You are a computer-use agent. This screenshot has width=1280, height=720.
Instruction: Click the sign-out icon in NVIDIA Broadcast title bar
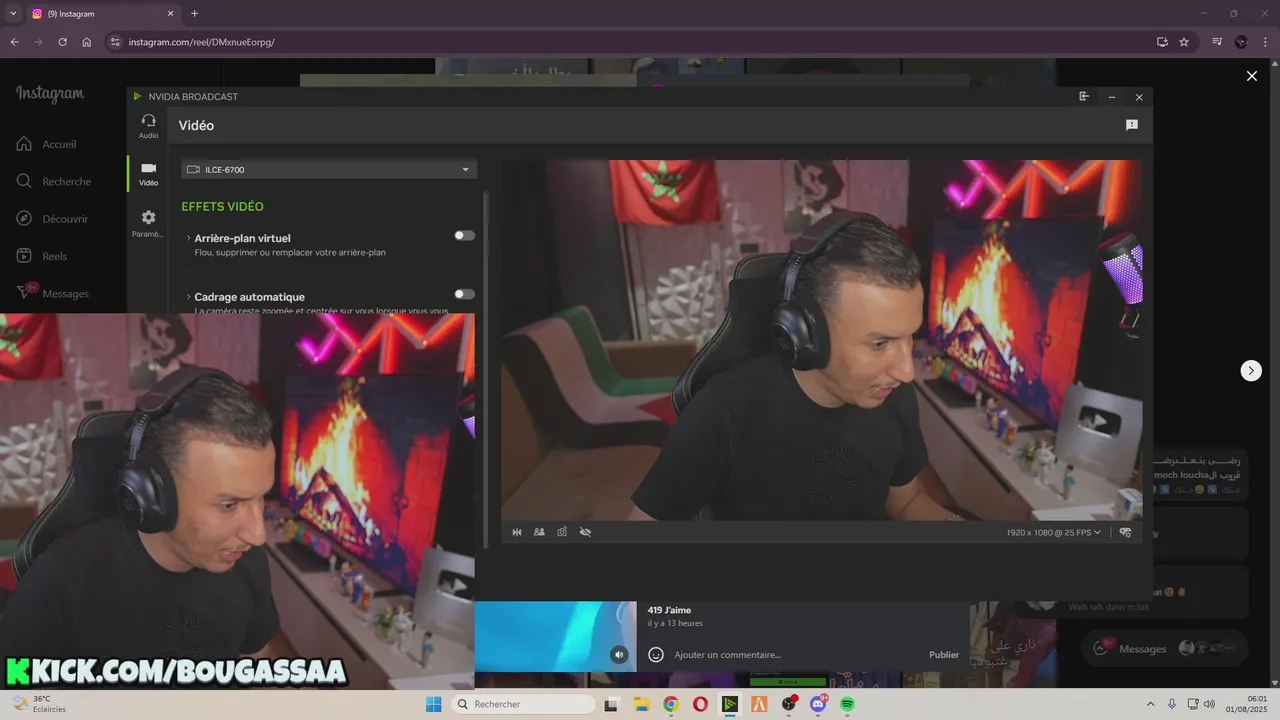point(1084,97)
